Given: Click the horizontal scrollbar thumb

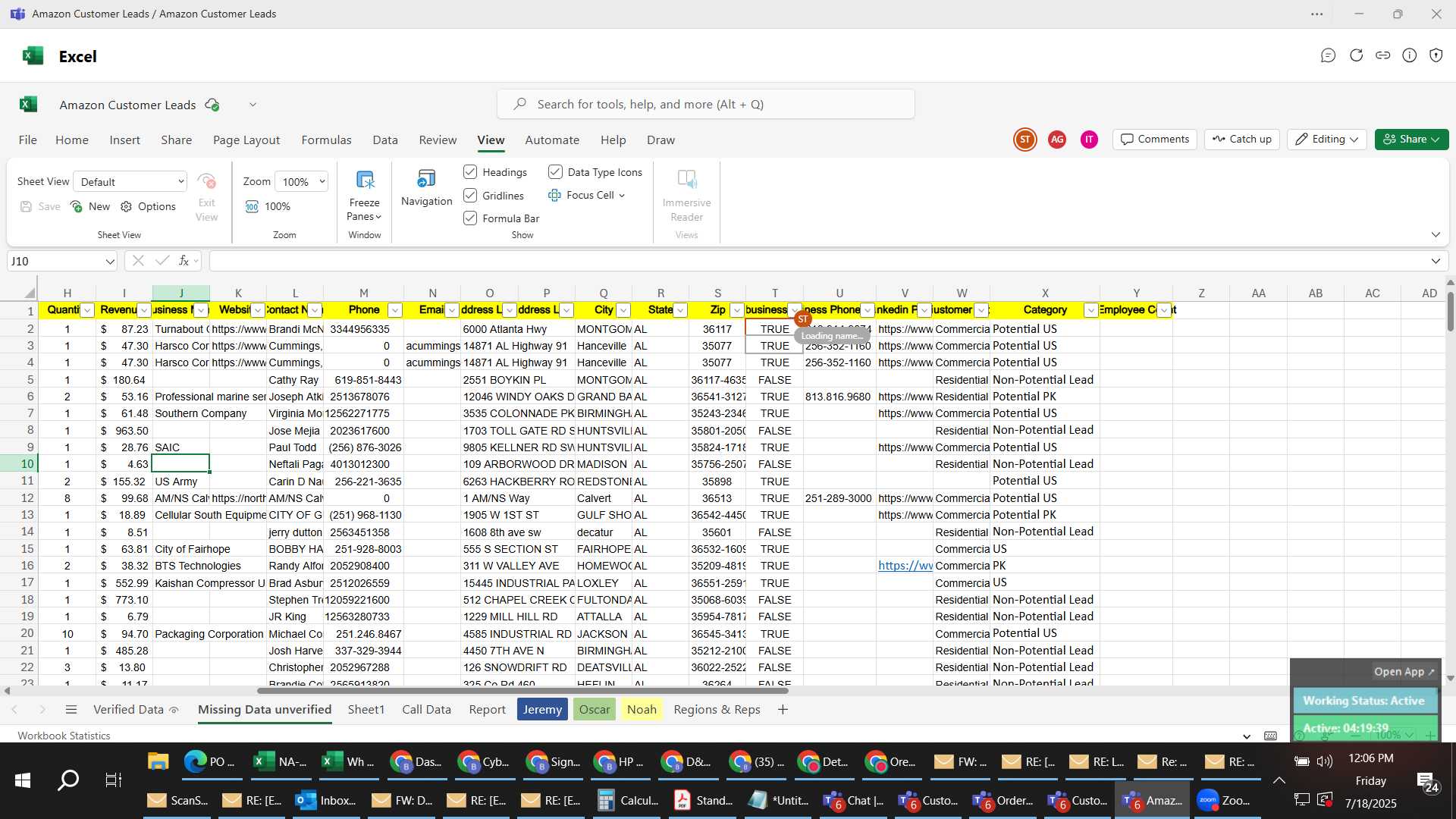Looking at the screenshot, I should (x=522, y=691).
